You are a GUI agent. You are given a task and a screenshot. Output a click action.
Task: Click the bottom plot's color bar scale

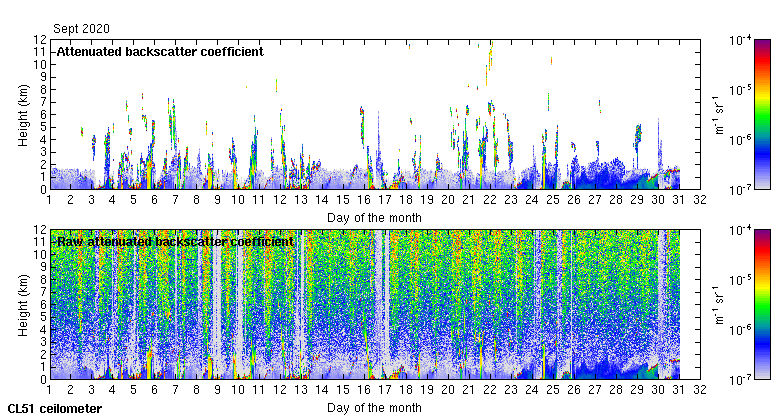pos(762,304)
